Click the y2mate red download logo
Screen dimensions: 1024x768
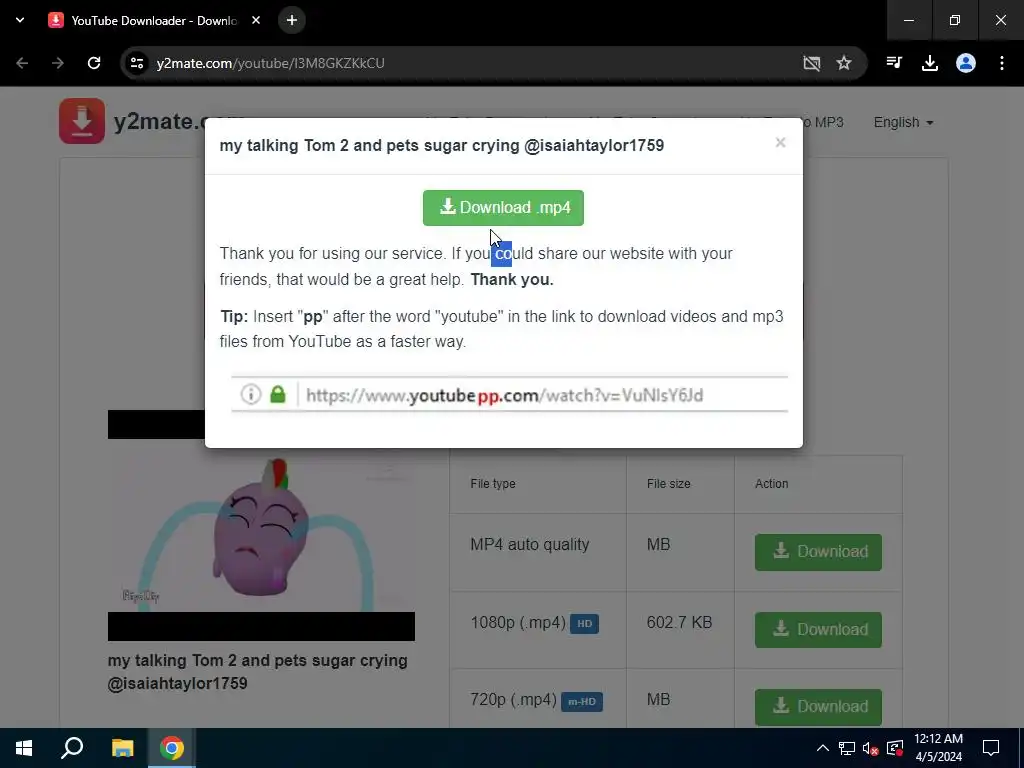point(82,121)
